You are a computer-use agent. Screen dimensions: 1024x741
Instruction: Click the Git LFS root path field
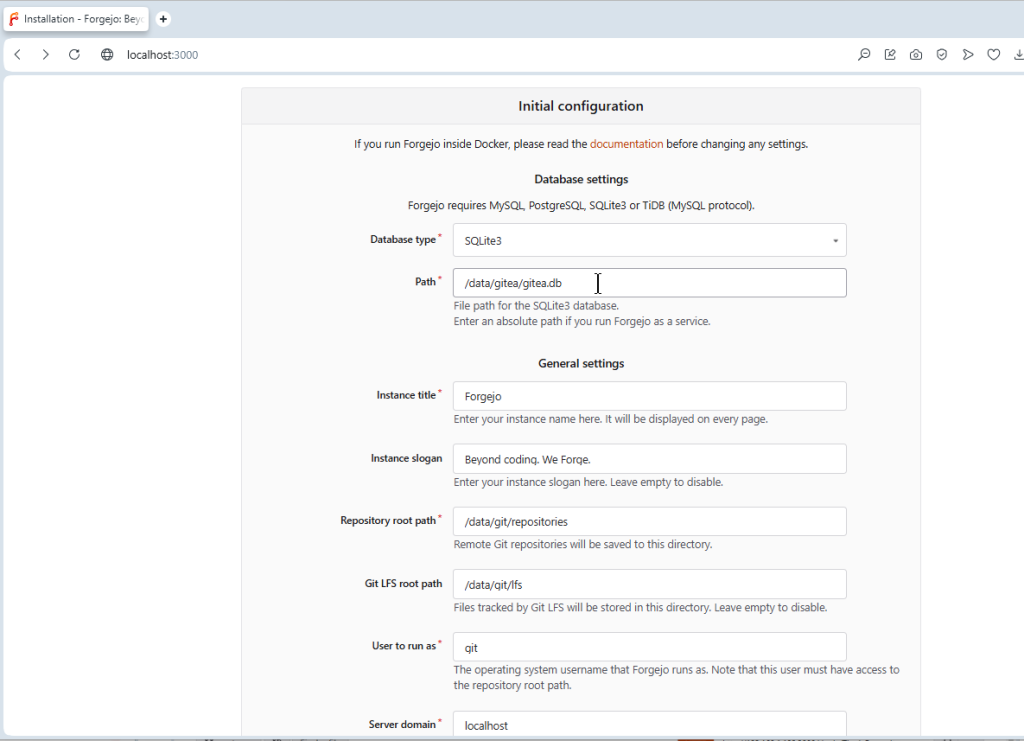pyautogui.click(x=649, y=584)
